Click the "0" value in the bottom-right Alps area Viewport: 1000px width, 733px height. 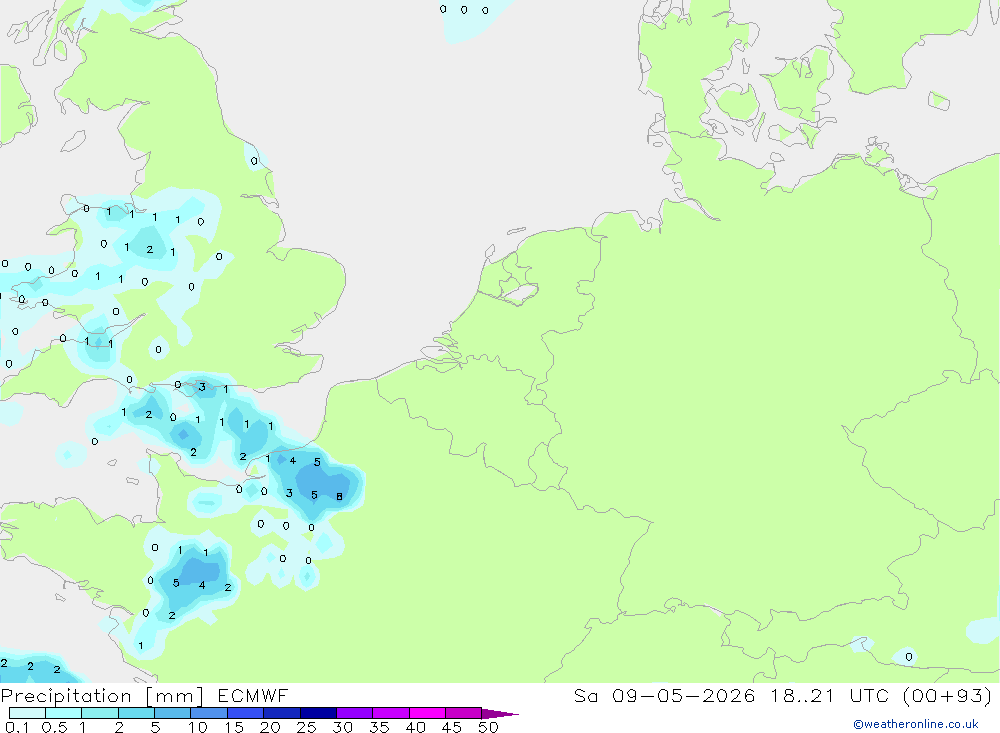tap(909, 656)
